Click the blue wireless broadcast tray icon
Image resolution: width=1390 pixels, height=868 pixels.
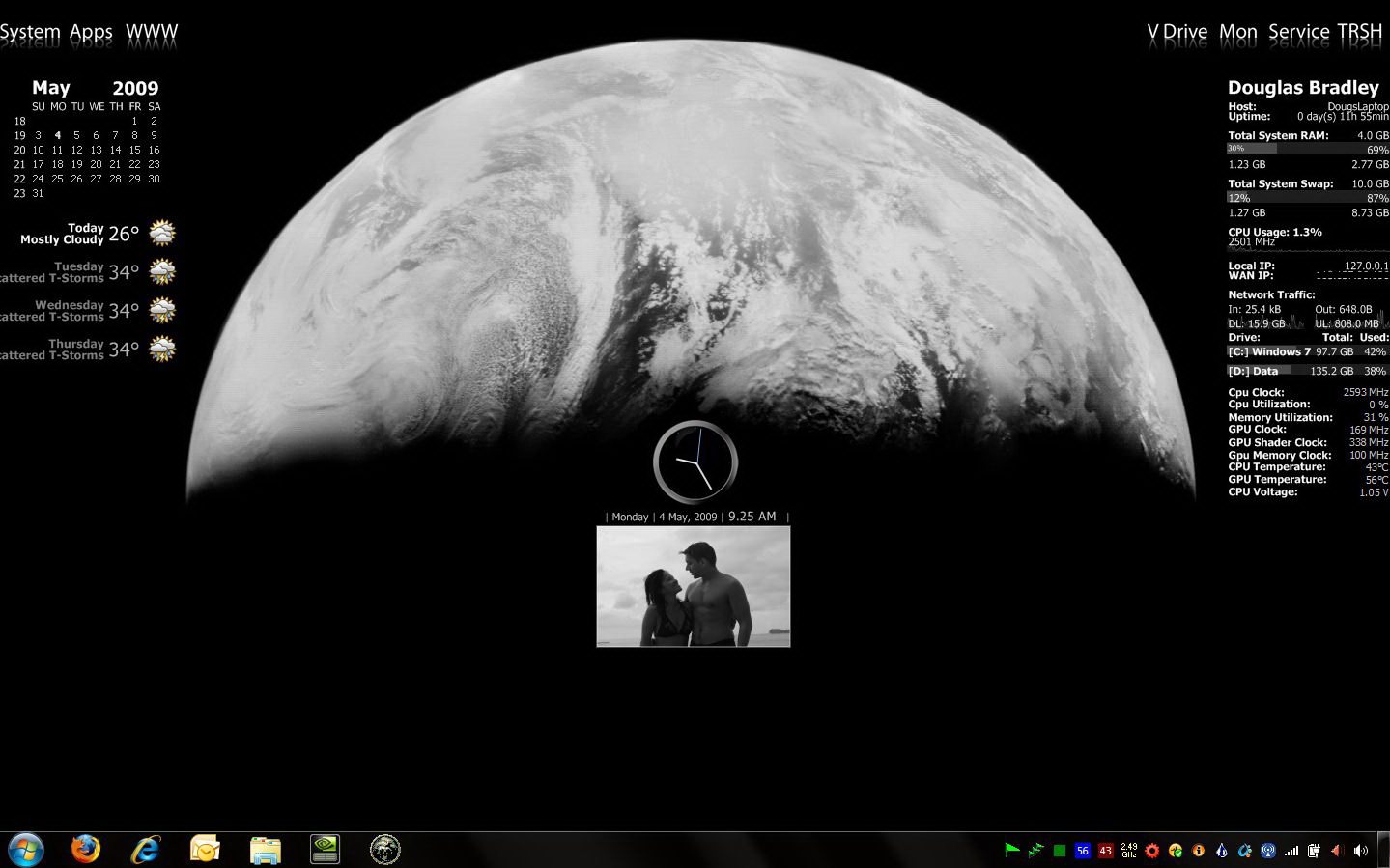coord(1268,851)
